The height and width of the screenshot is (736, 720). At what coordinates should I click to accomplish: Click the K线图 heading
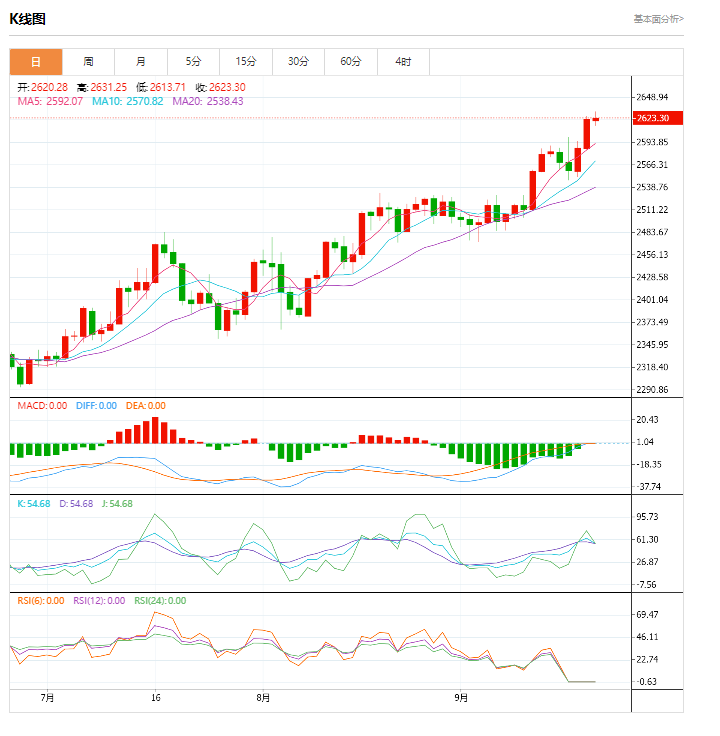(x=28, y=19)
